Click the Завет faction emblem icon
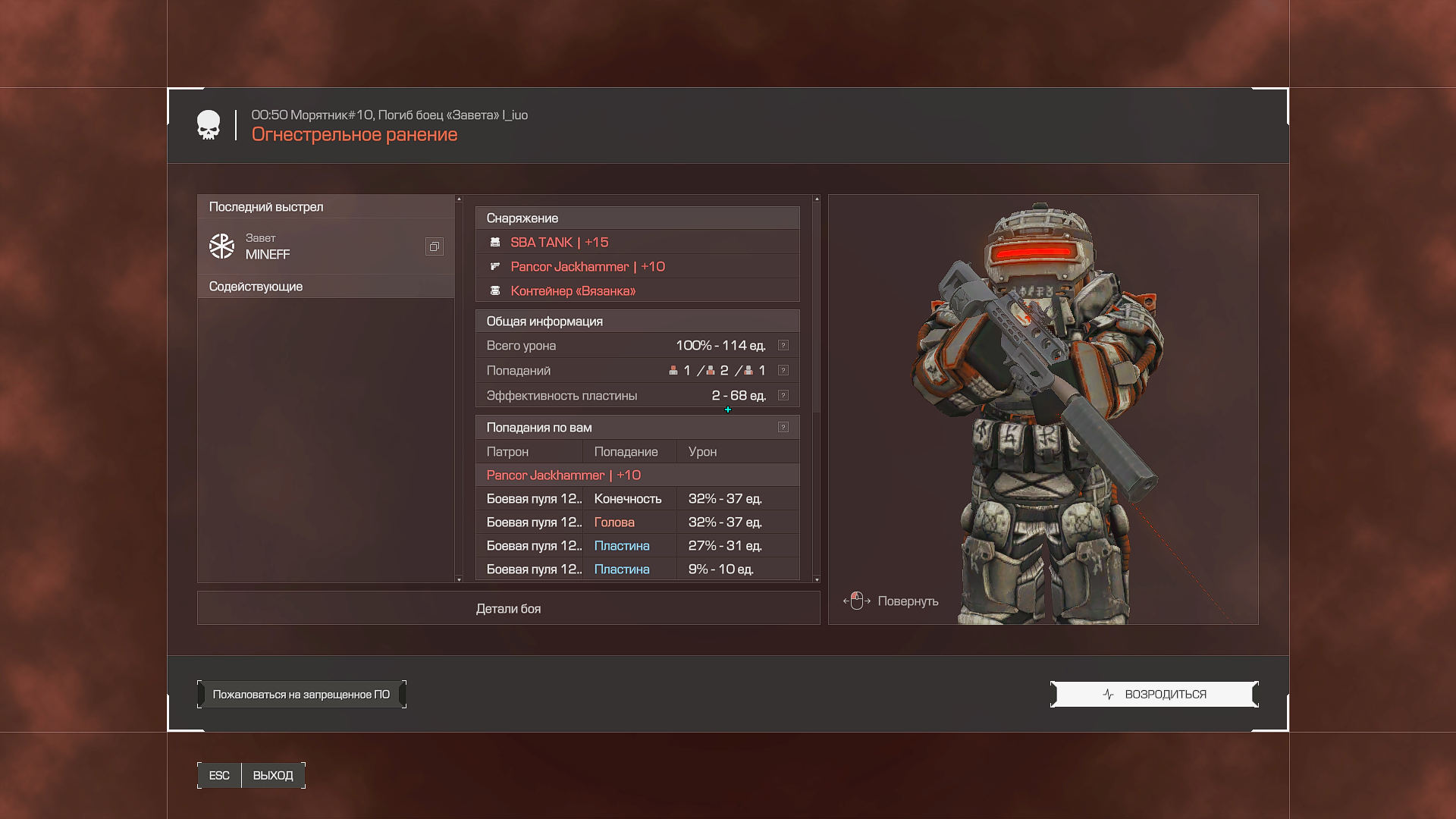 point(222,246)
